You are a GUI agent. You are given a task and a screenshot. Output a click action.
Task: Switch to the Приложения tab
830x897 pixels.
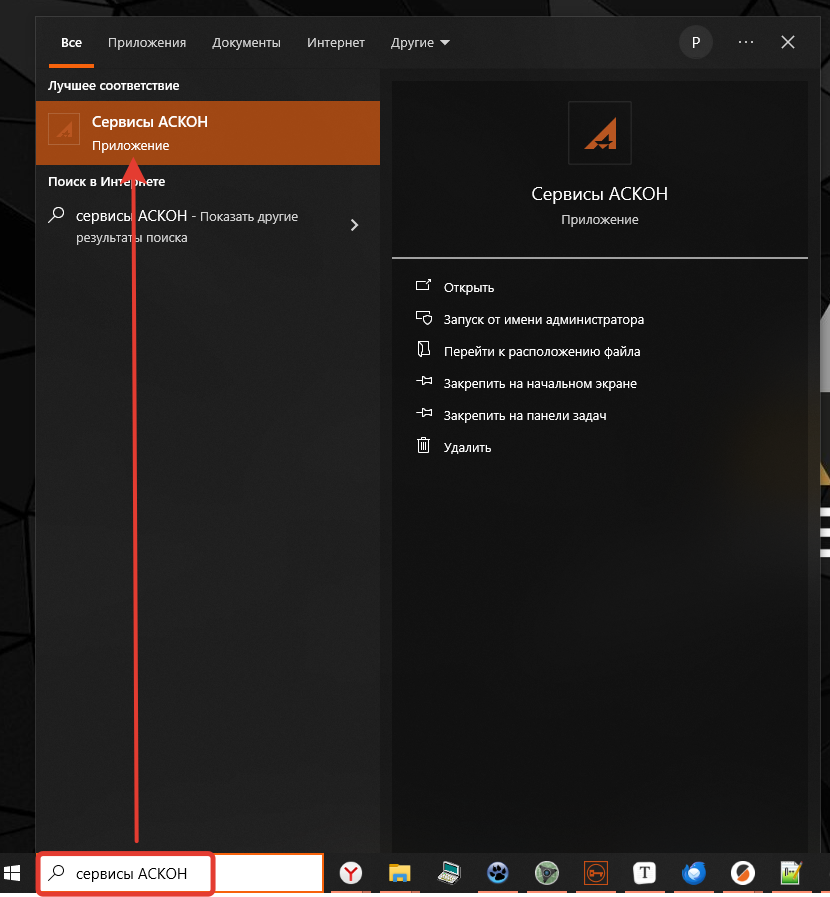pyautogui.click(x=147, y=43)
